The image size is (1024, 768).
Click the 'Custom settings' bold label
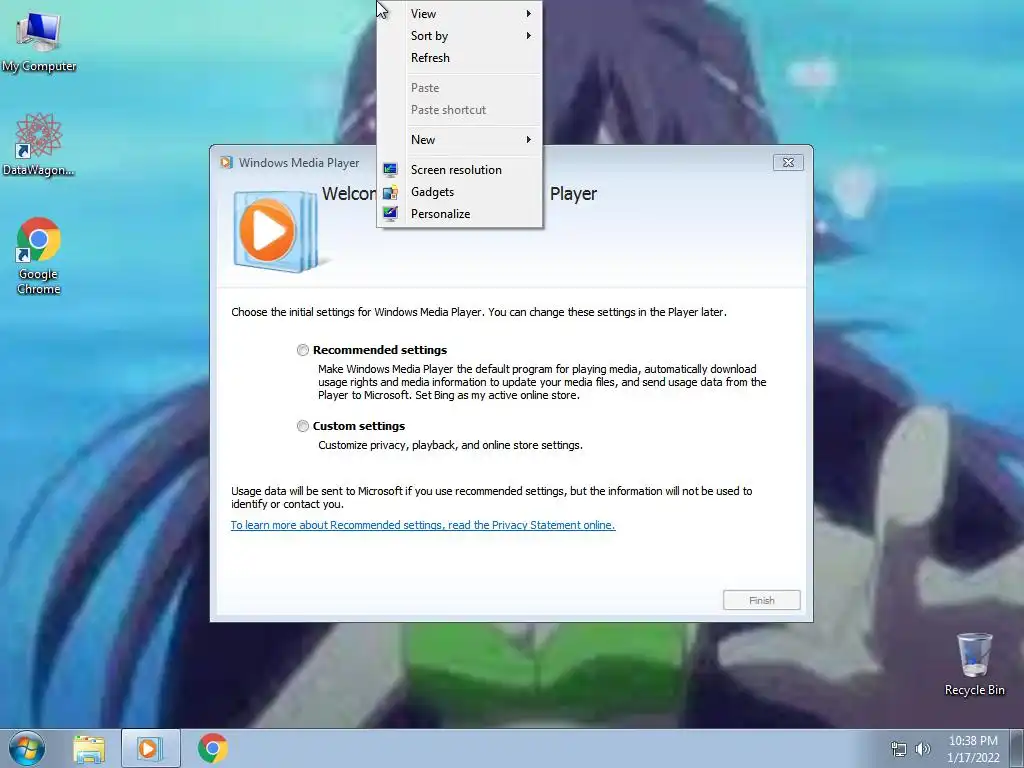pos(359,426)
